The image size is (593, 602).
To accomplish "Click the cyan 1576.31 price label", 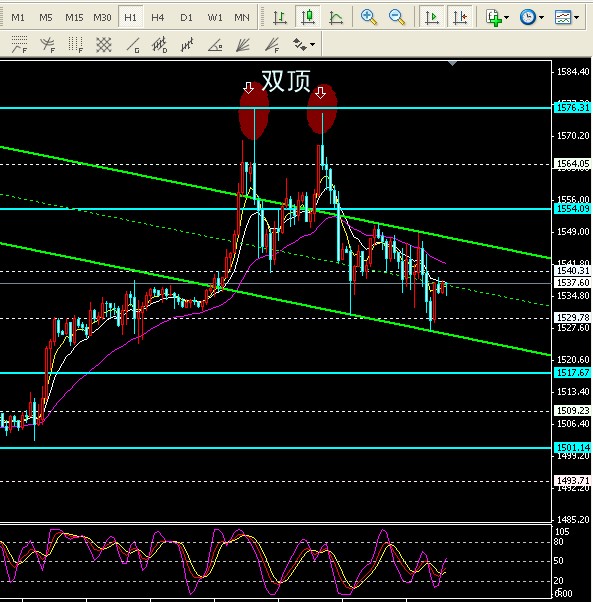I will [572, 108].
